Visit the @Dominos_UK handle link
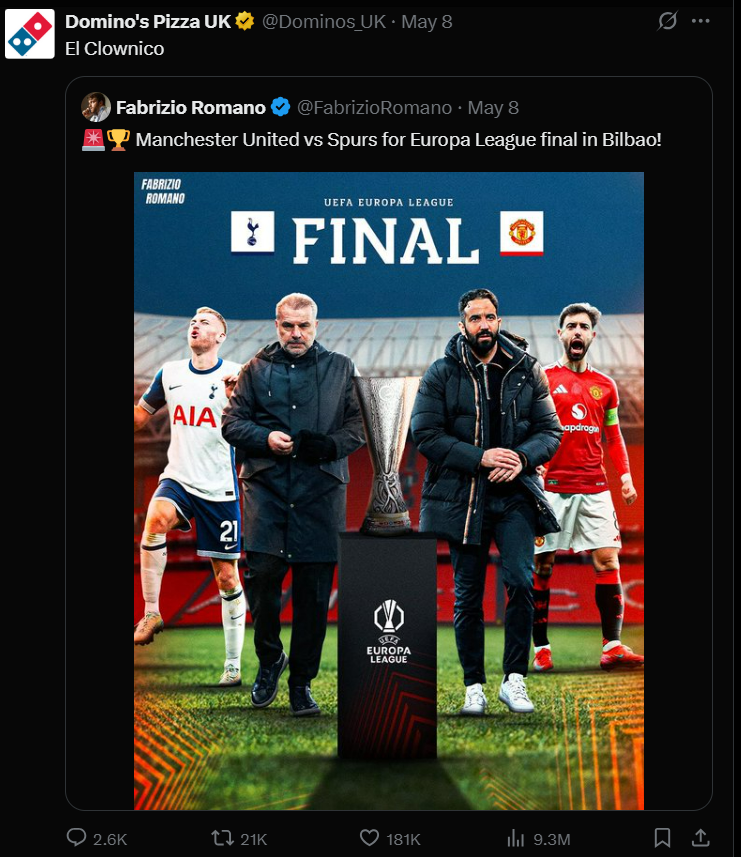The width and height of the screenshot is (741, 857). pos(324,21)
